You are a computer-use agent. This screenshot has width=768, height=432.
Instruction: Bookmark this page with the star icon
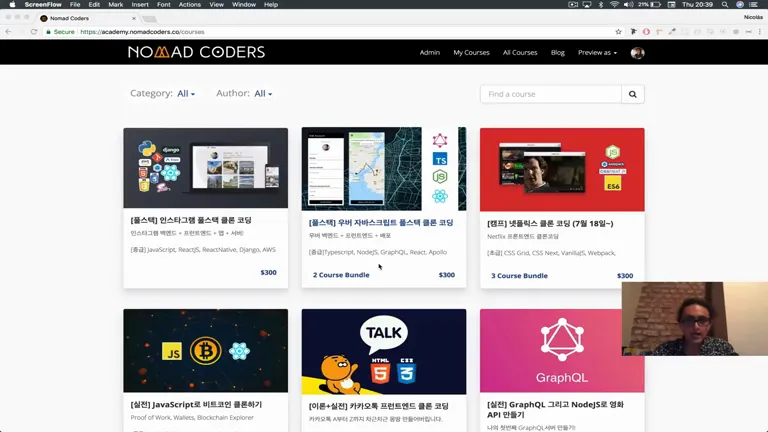[618, 32]
